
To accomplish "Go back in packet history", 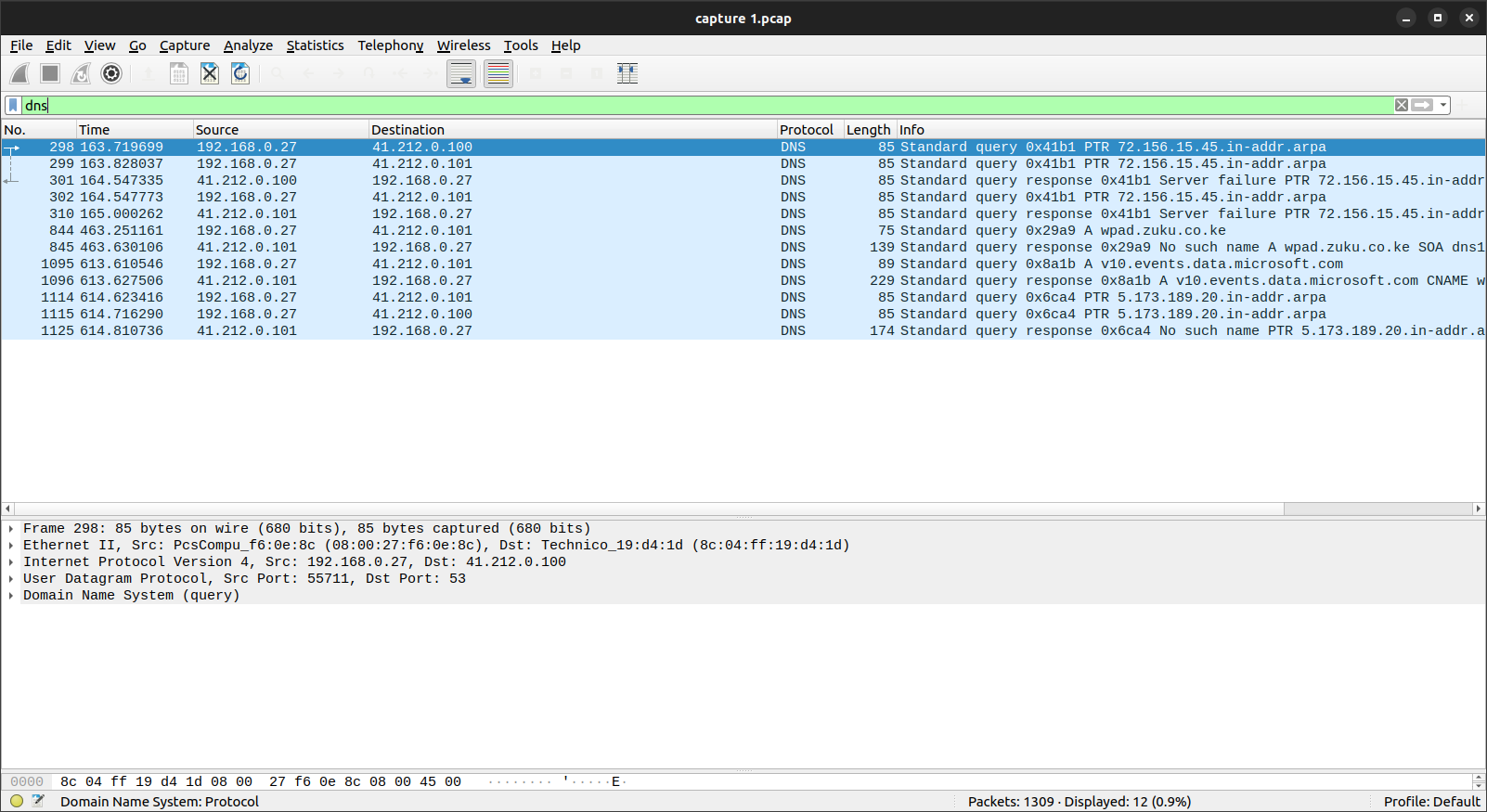I will [x=308, y=73].
